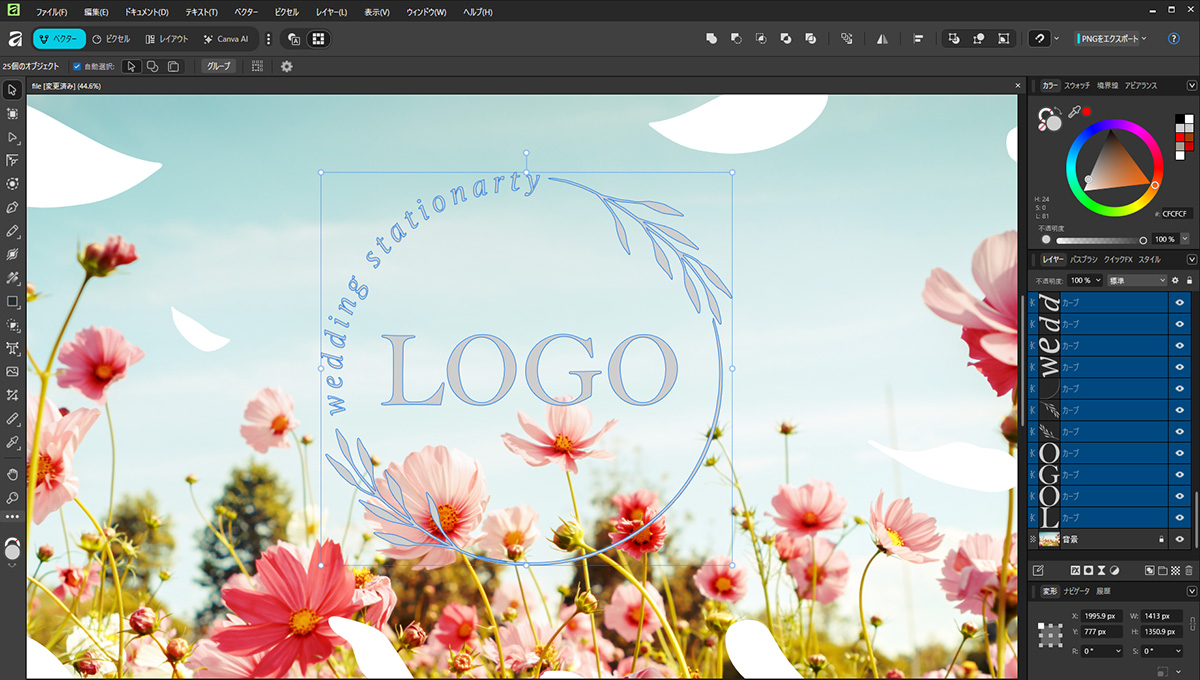
Task: Hide the 背景 layer via eye icon
Action: click(1179, 540)
